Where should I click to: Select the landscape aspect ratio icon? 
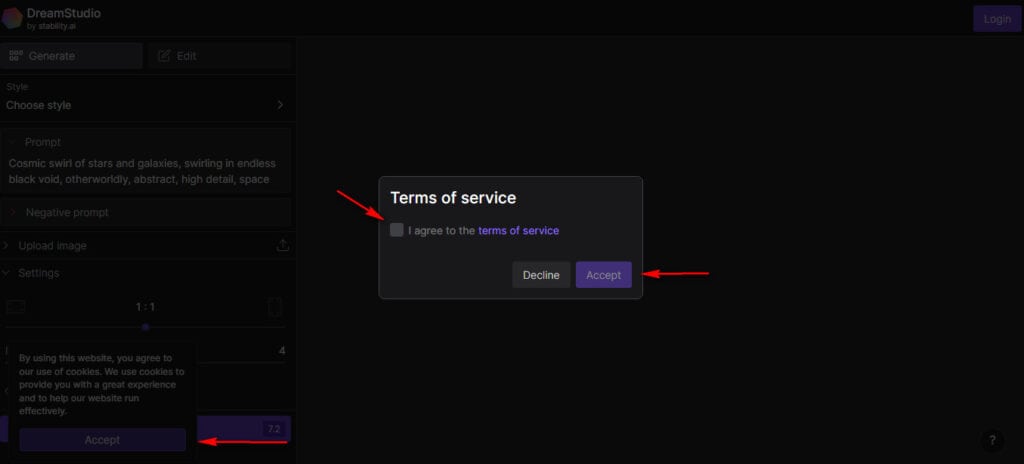coord(15,307)
